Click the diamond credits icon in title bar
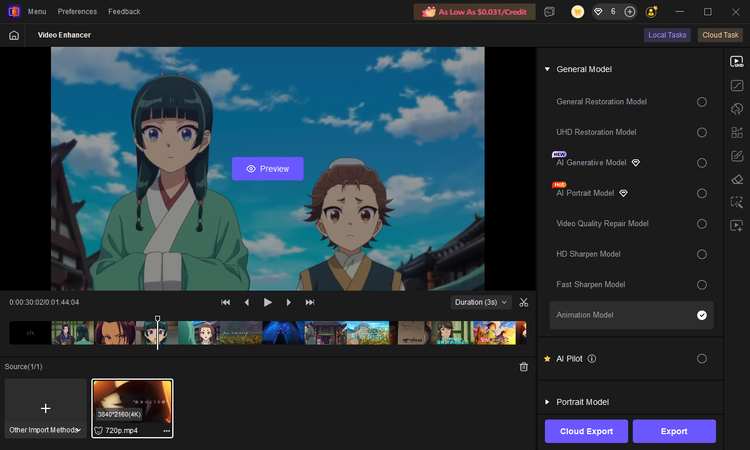The height and width of the screenshot is (450, 750). tap(598, 11)
